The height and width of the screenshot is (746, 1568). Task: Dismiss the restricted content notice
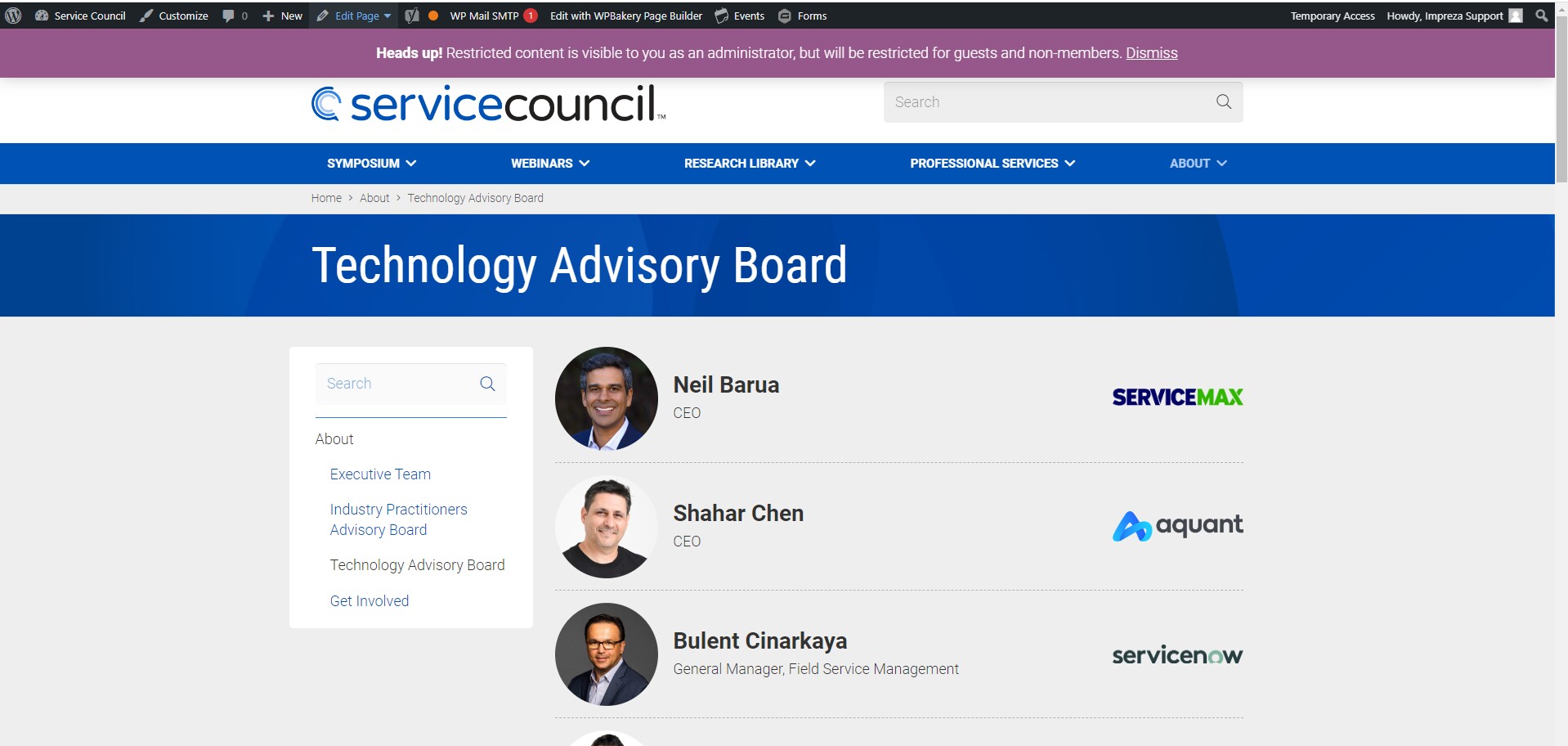point(1151,52)
